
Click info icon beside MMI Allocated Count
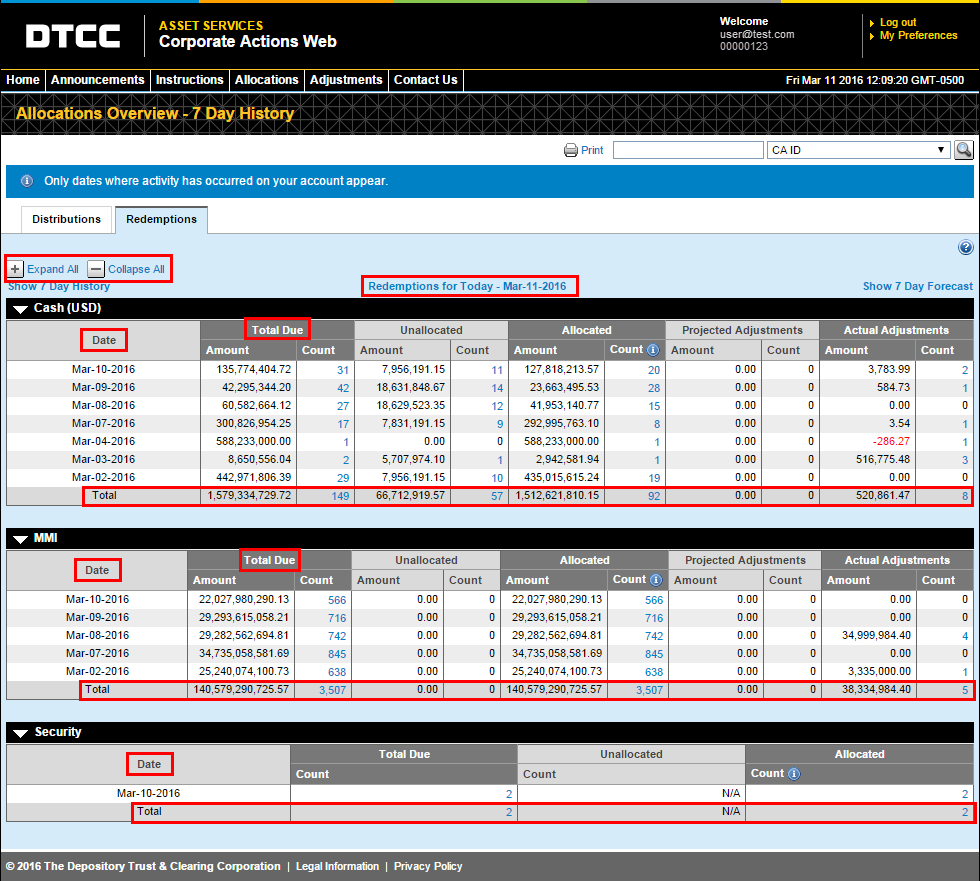[x=656, y=580]
